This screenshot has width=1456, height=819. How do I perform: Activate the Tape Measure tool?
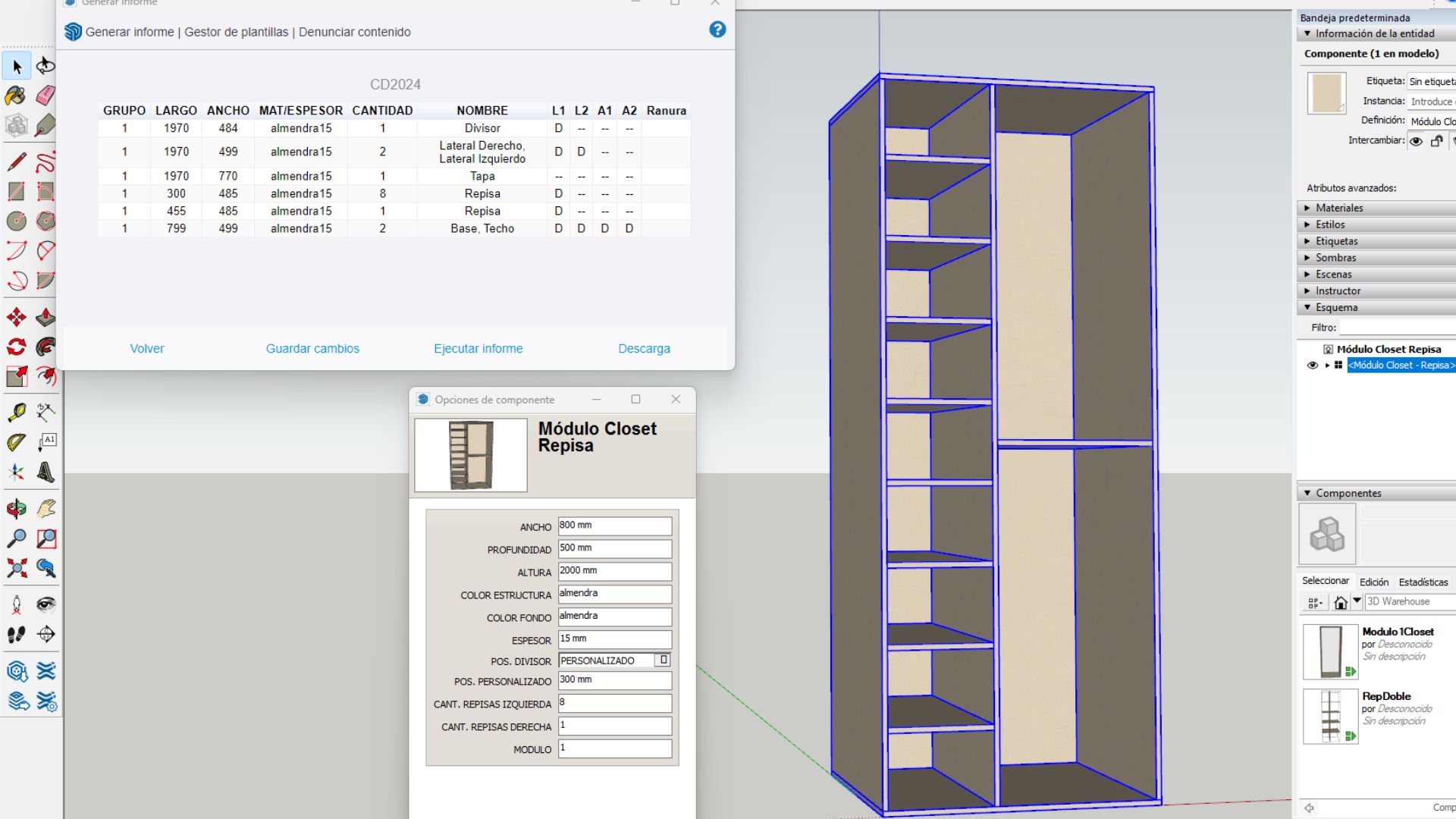(15, 412)
